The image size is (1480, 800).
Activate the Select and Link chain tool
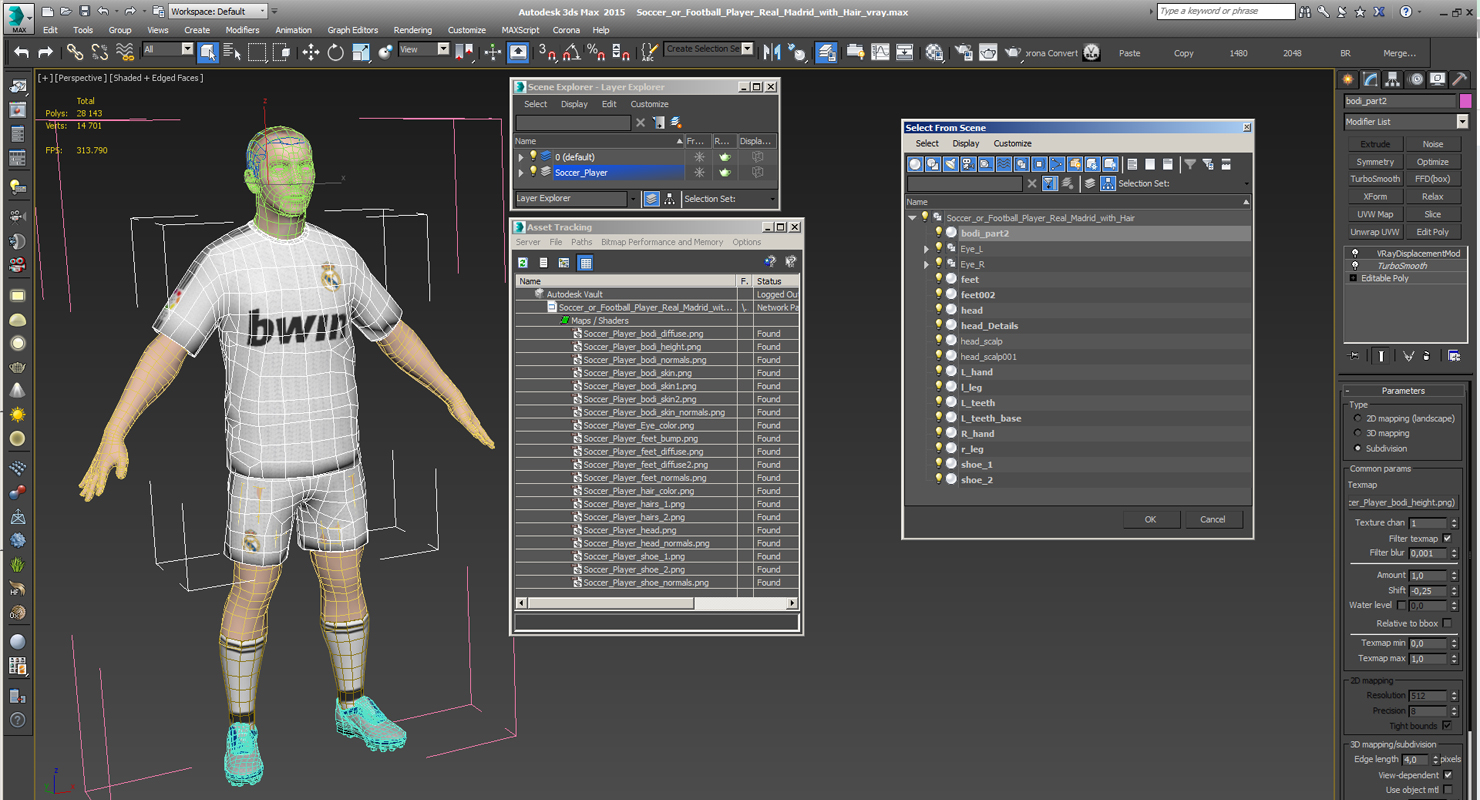tap(75, 52)
